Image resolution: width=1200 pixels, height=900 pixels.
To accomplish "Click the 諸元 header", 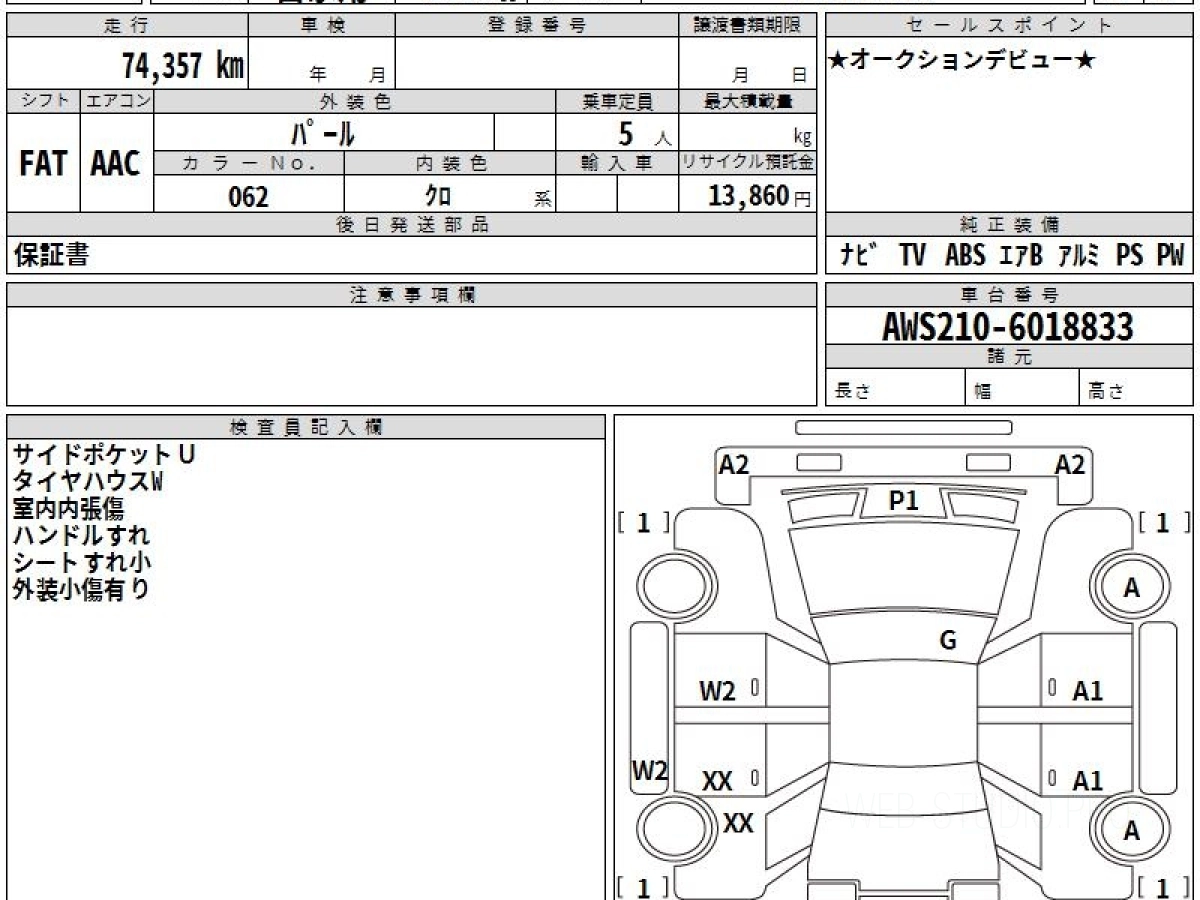I will click(1009, 357).
